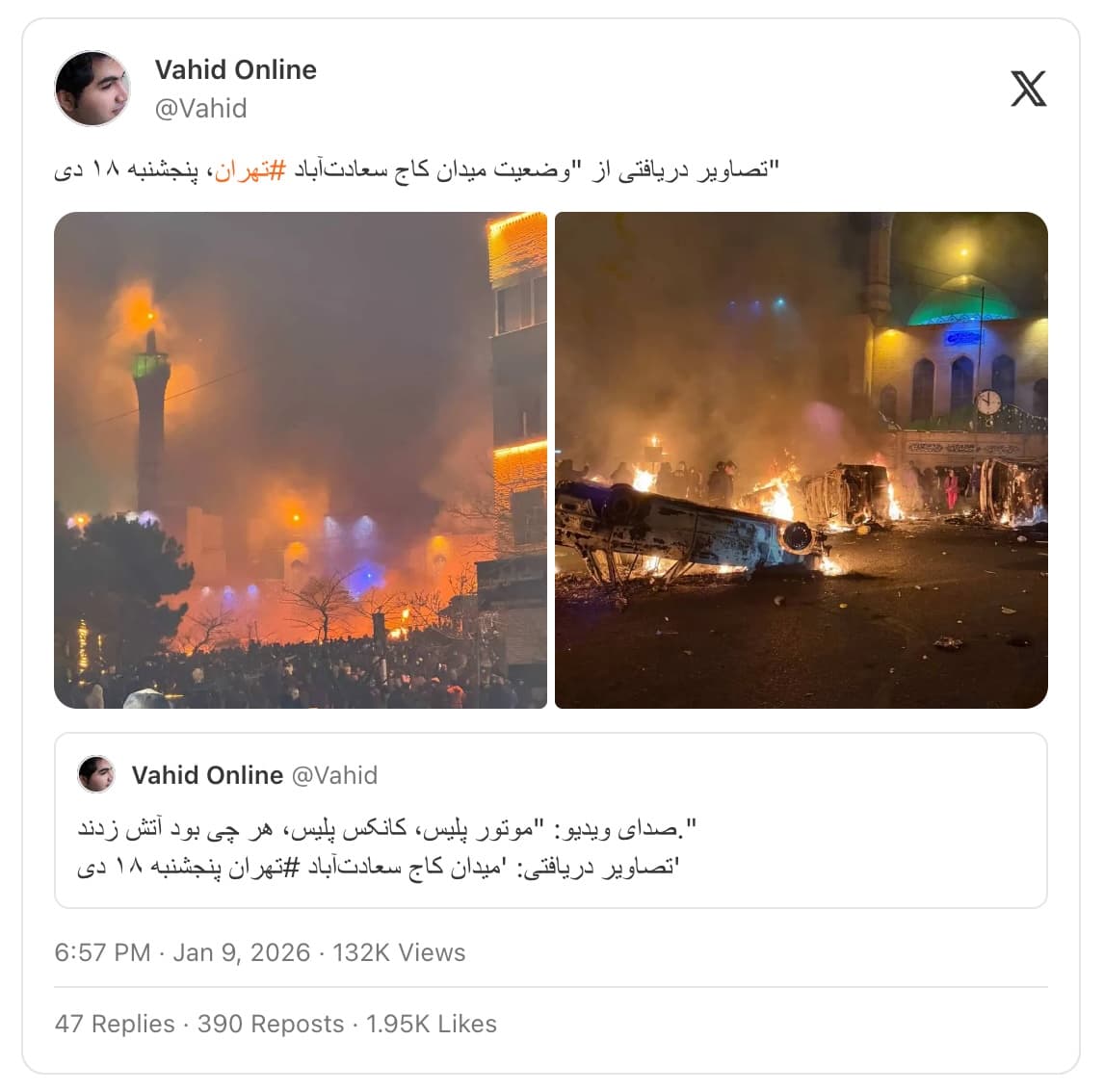The image size is (1104, 1092).
Task: Open Vahid Online's large profile avatar
Action: point(92,89)
